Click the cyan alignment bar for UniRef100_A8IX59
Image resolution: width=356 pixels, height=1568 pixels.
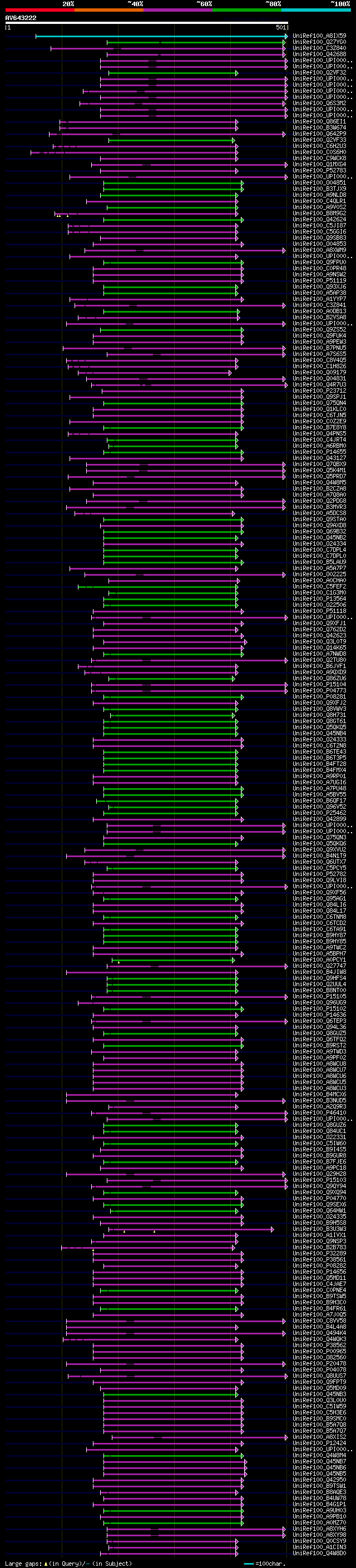pyautogui.click(x=161, y=37)
